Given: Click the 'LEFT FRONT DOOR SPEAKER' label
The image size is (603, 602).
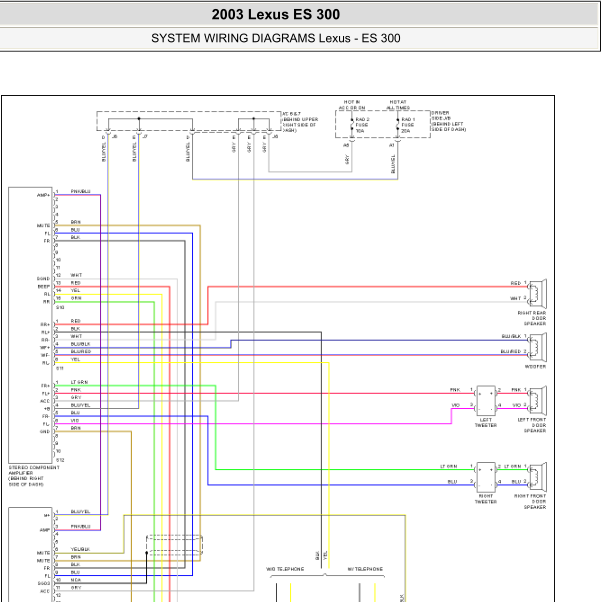Looking at the screenshot, I should (x=532, y=425).
